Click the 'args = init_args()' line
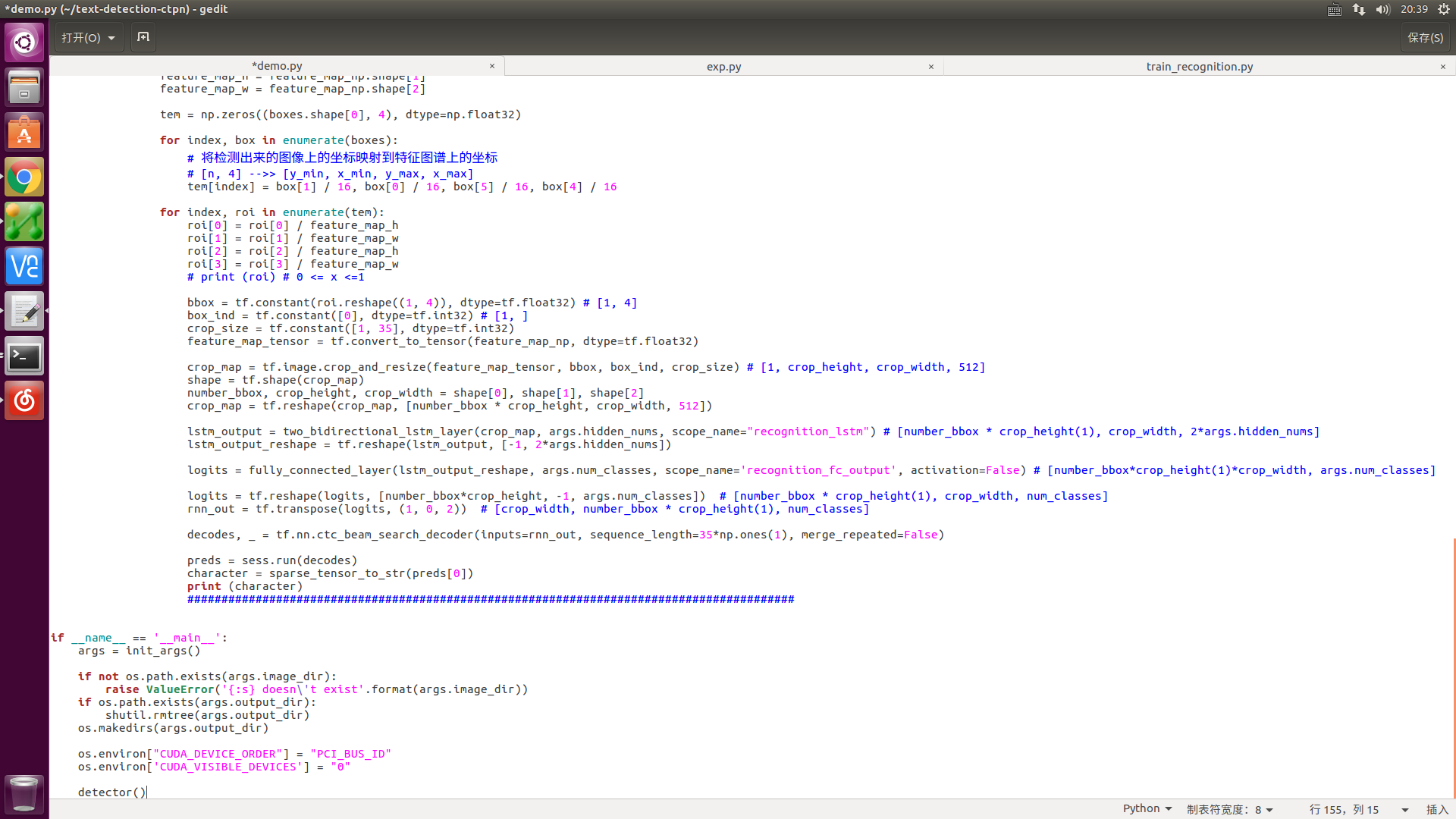 139,651
